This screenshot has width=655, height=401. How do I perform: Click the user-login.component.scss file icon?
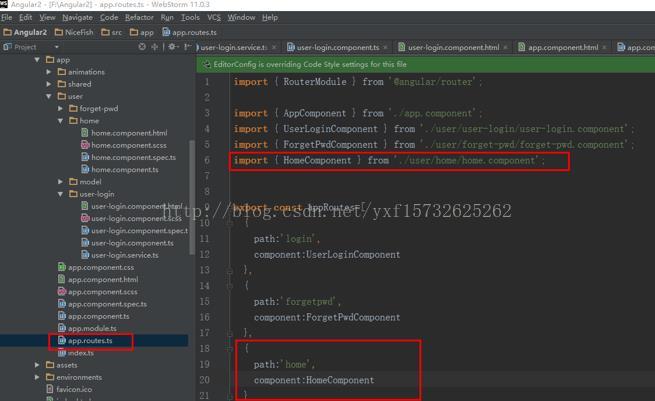pos(85,218)
